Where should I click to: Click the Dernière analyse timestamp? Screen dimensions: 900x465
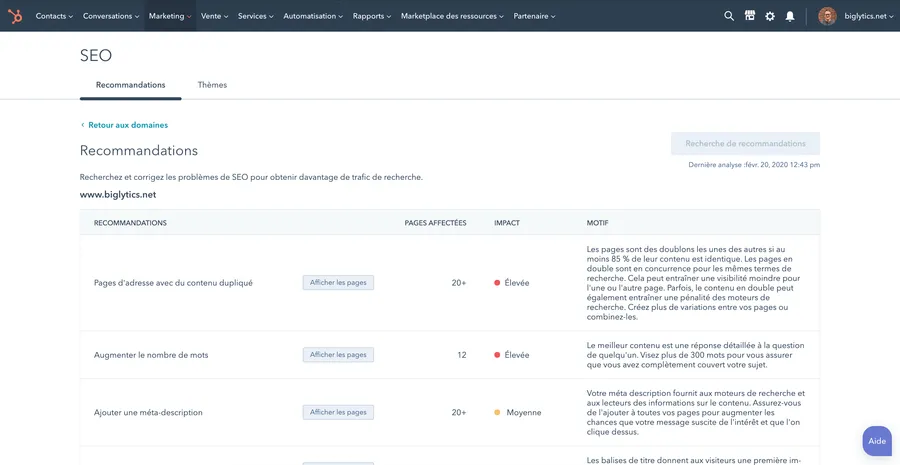pyautogui.click(x=754, y=165)
